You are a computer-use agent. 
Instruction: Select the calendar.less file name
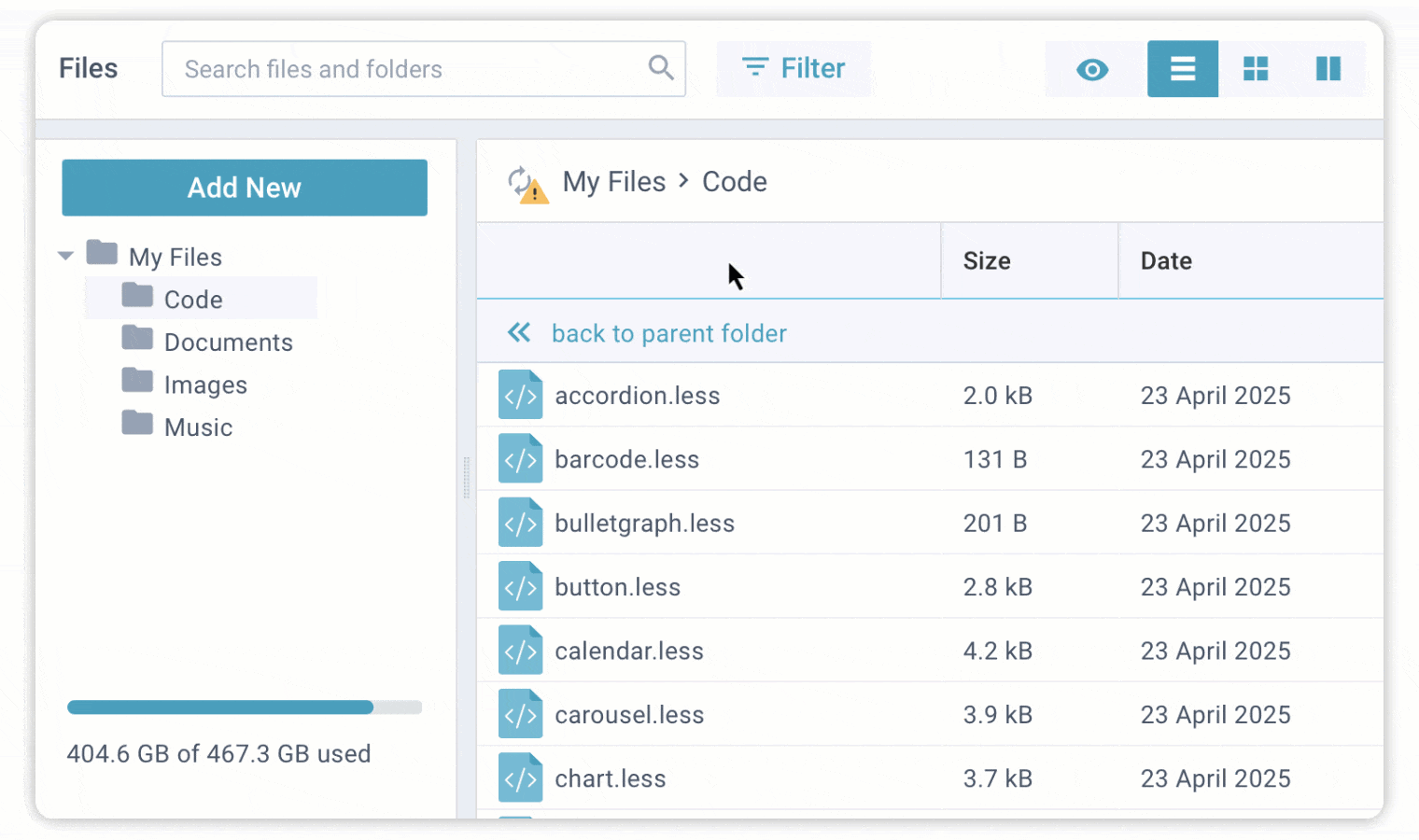coord(629,651)
